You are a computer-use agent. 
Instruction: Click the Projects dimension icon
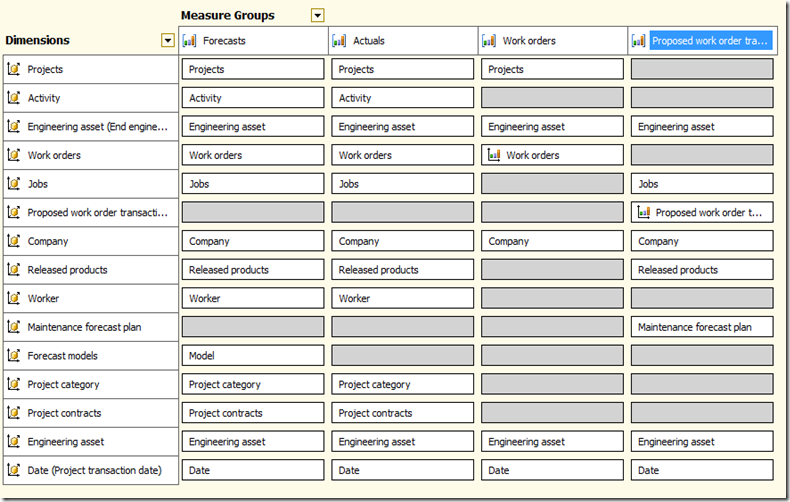[14, 69]
